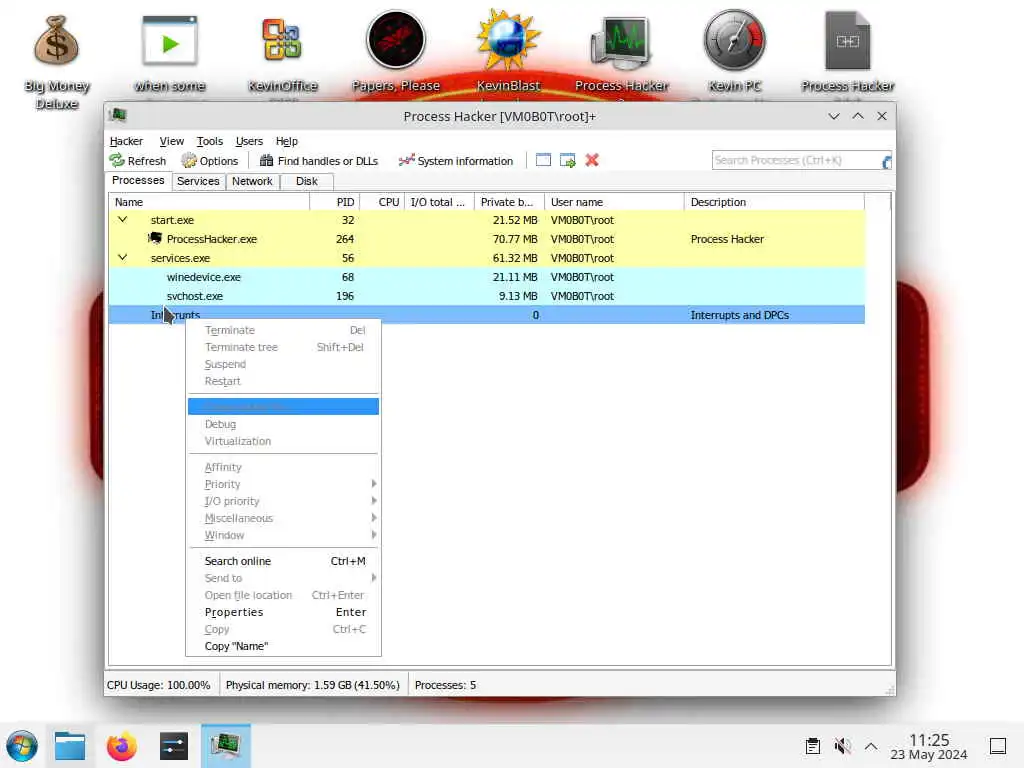Open the View menu
1024x768 pixels.
(x=171, y=141)
